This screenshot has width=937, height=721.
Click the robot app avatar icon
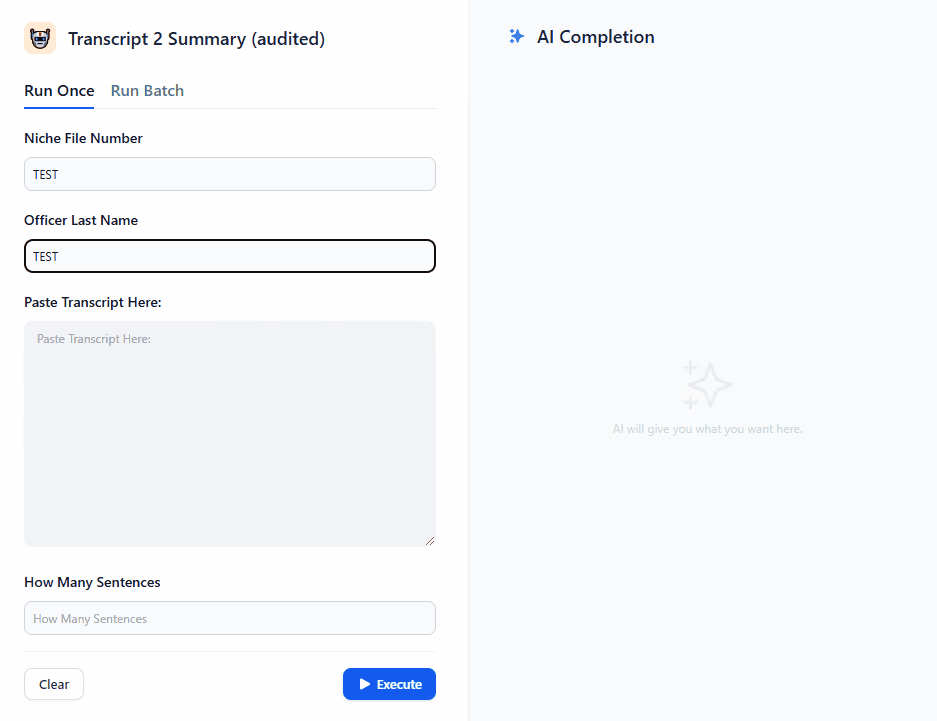[x=40, y=39]
